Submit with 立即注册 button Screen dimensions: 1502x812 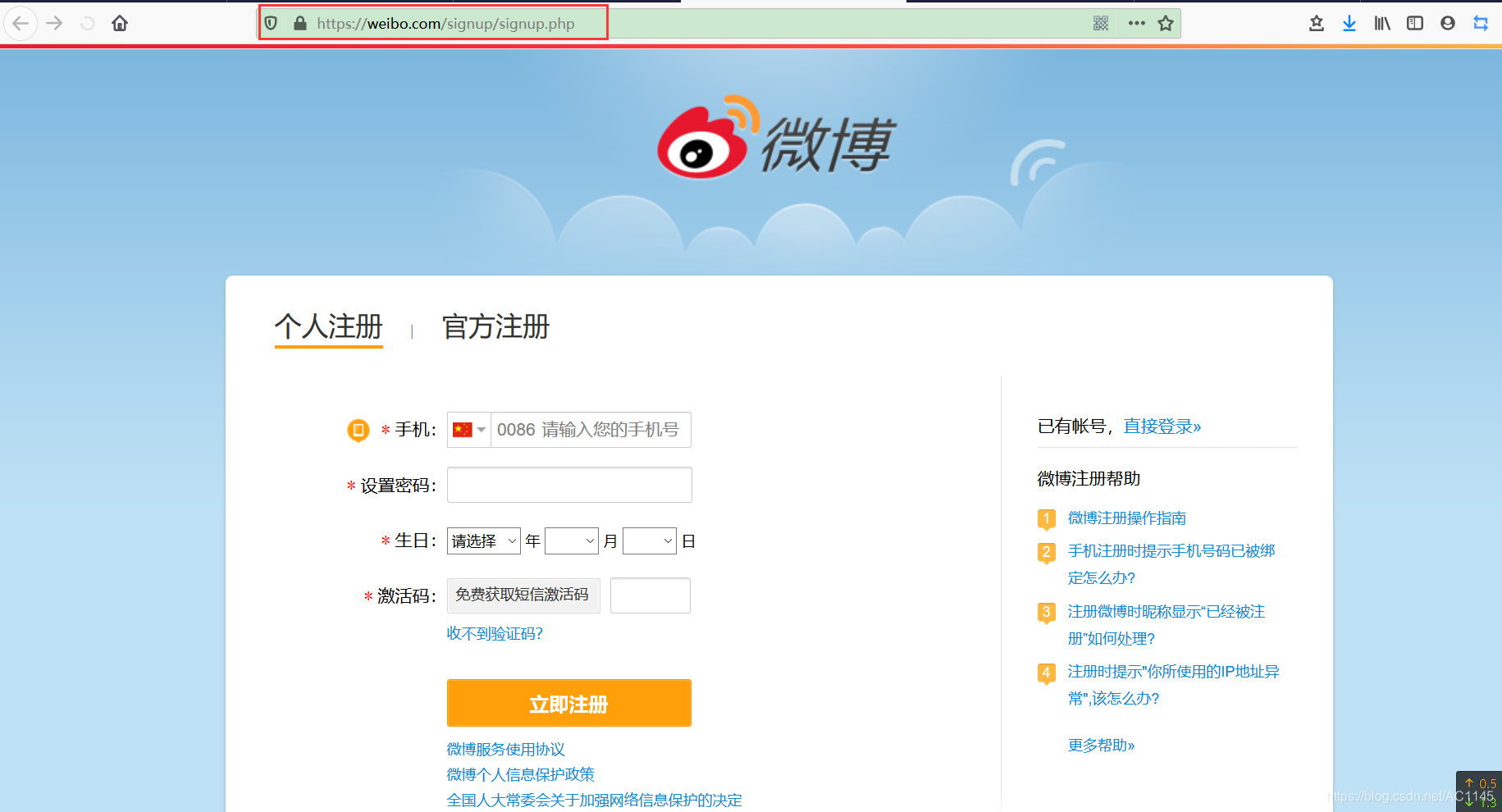(569, 703)
